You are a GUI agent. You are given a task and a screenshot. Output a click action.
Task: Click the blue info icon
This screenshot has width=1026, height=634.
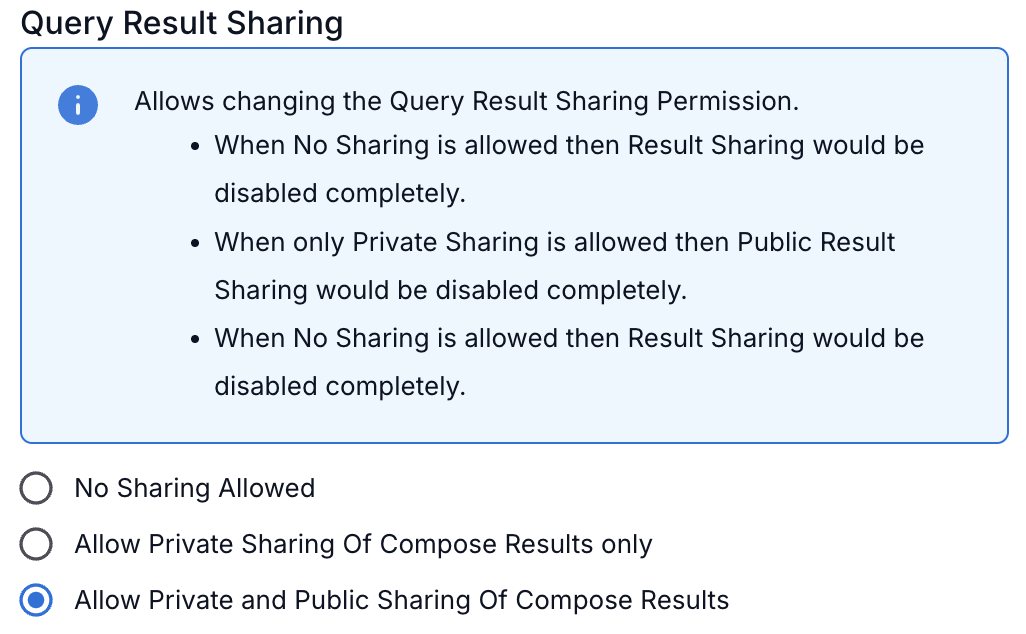click(x=78, y=105)
